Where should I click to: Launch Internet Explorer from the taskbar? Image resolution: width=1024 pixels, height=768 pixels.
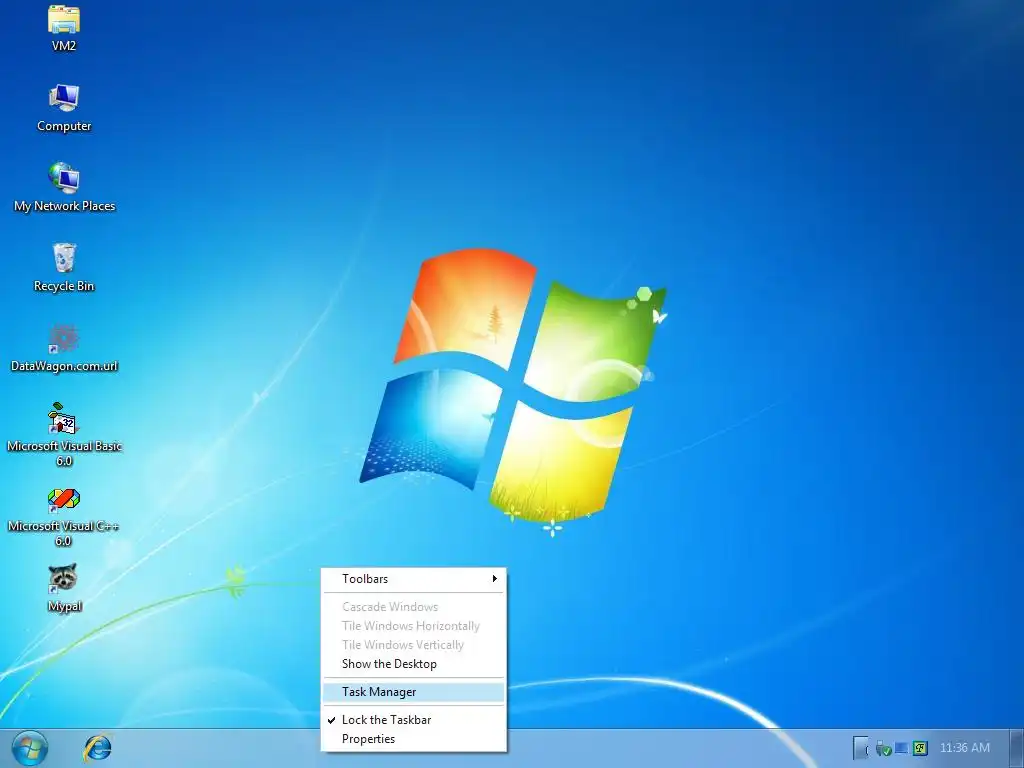[x=98, y=748]
